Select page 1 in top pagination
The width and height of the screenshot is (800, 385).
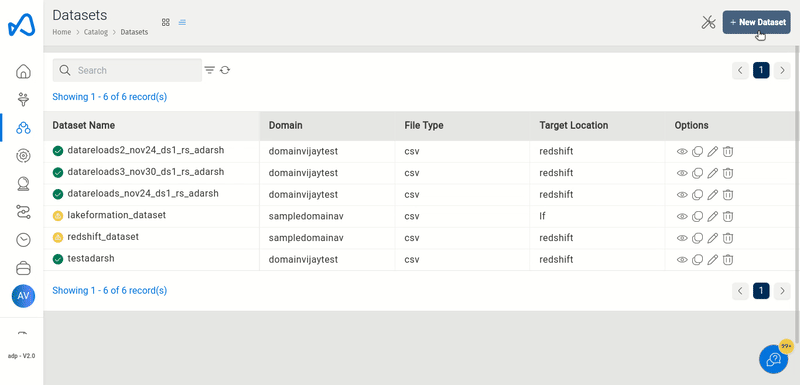[x=761, y=70]
